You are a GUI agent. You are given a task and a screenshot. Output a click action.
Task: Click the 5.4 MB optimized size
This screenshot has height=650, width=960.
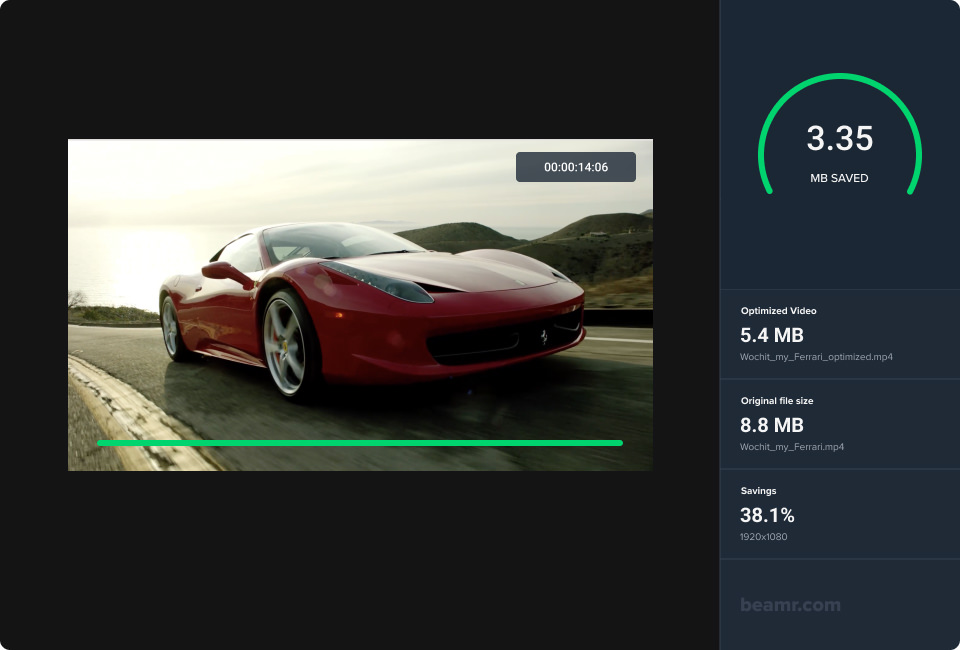click(771, 335)
